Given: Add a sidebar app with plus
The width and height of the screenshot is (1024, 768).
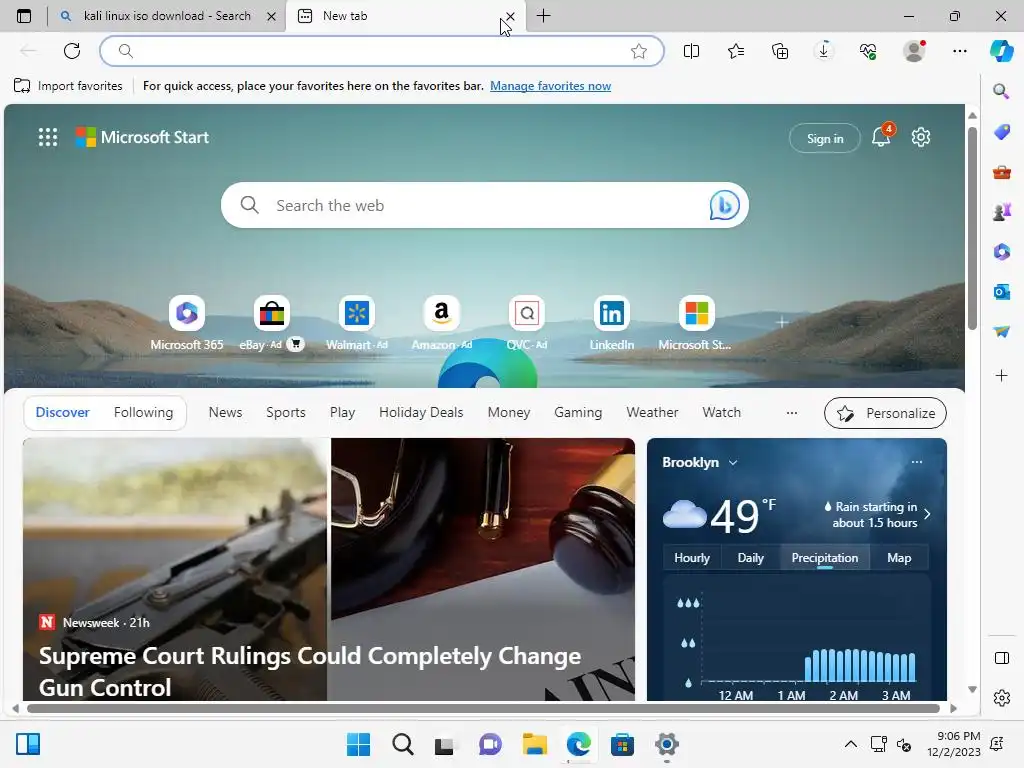Looking at the screenshot, I should tap(1001, 376).
